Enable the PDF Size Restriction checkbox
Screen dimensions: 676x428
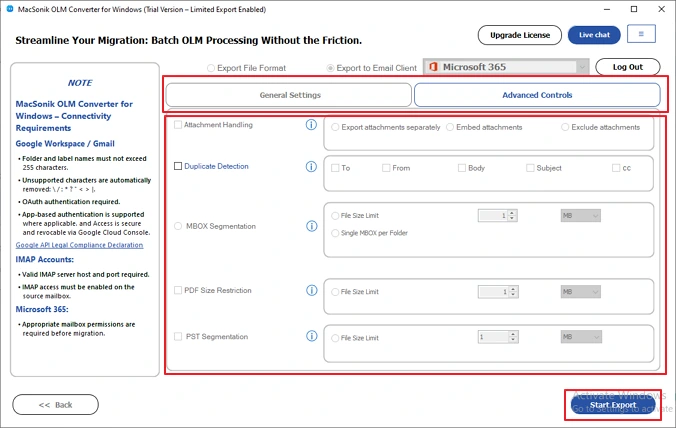click(x=178, y=290)
